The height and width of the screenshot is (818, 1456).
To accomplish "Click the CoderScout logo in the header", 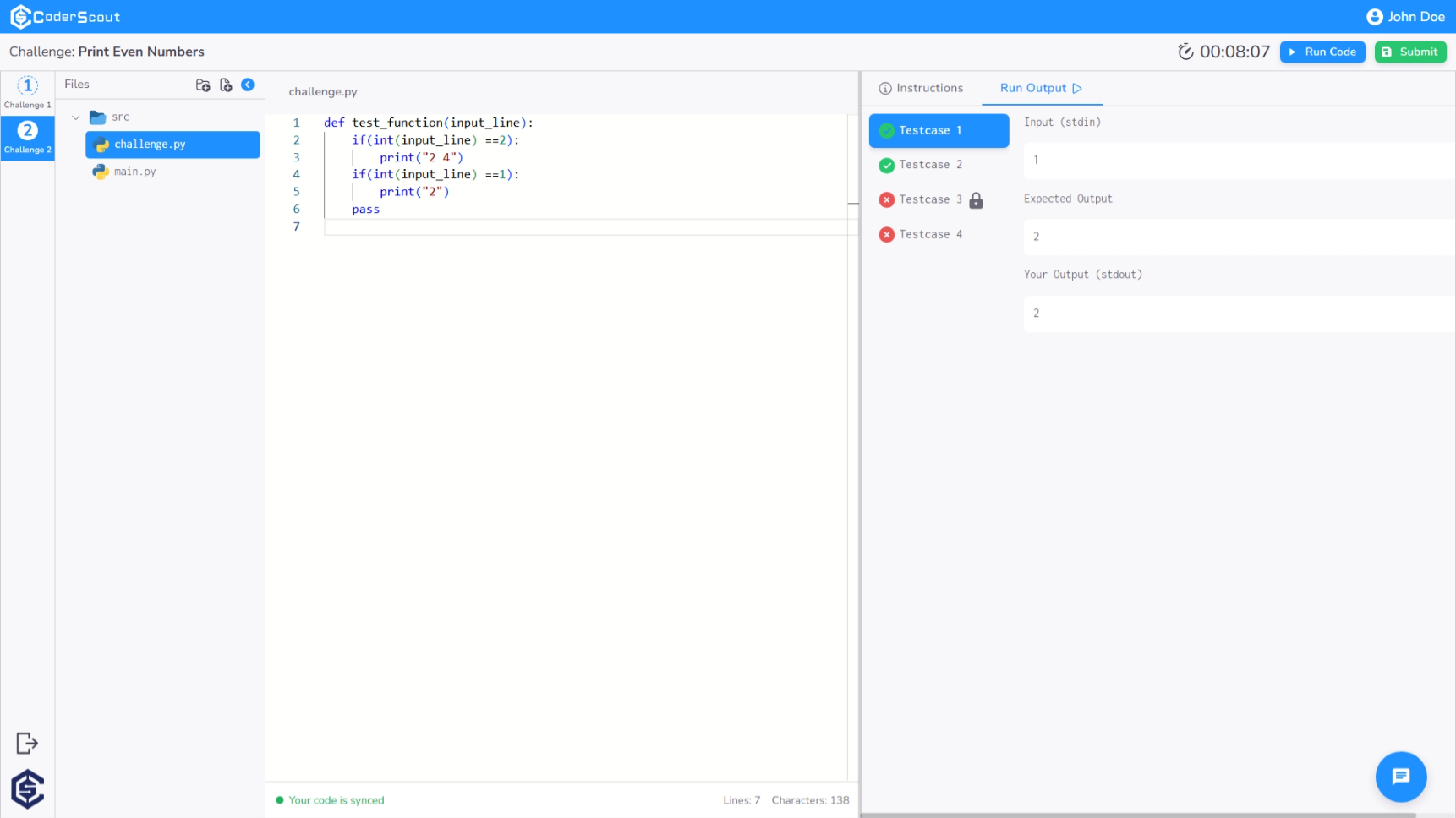I will [x=65, y=16].
